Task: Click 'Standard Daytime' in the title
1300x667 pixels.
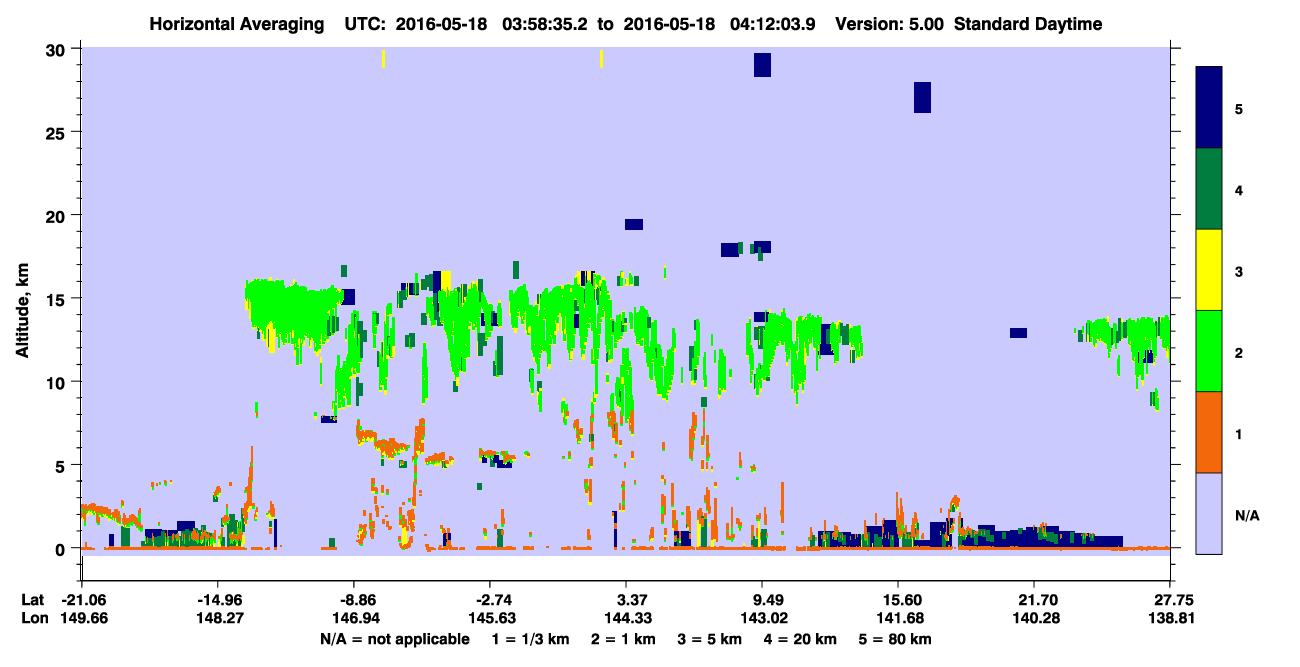Action: [1028, 24]
